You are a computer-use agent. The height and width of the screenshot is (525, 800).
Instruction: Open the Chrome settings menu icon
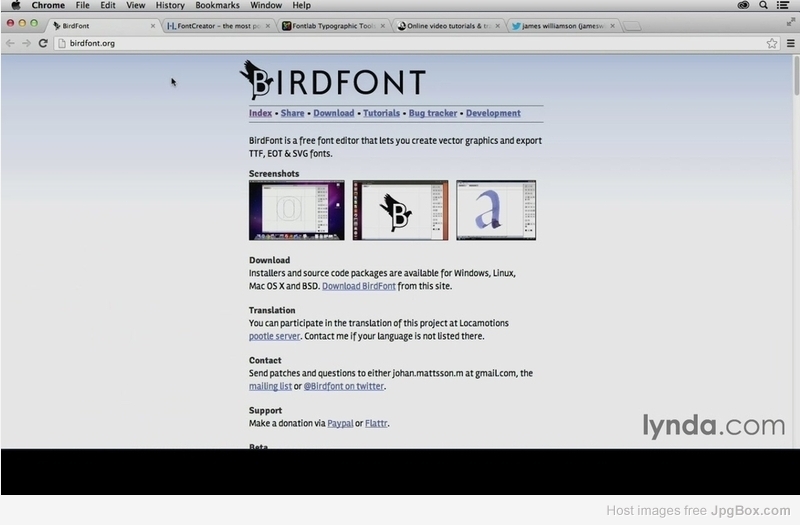point(789,43)
